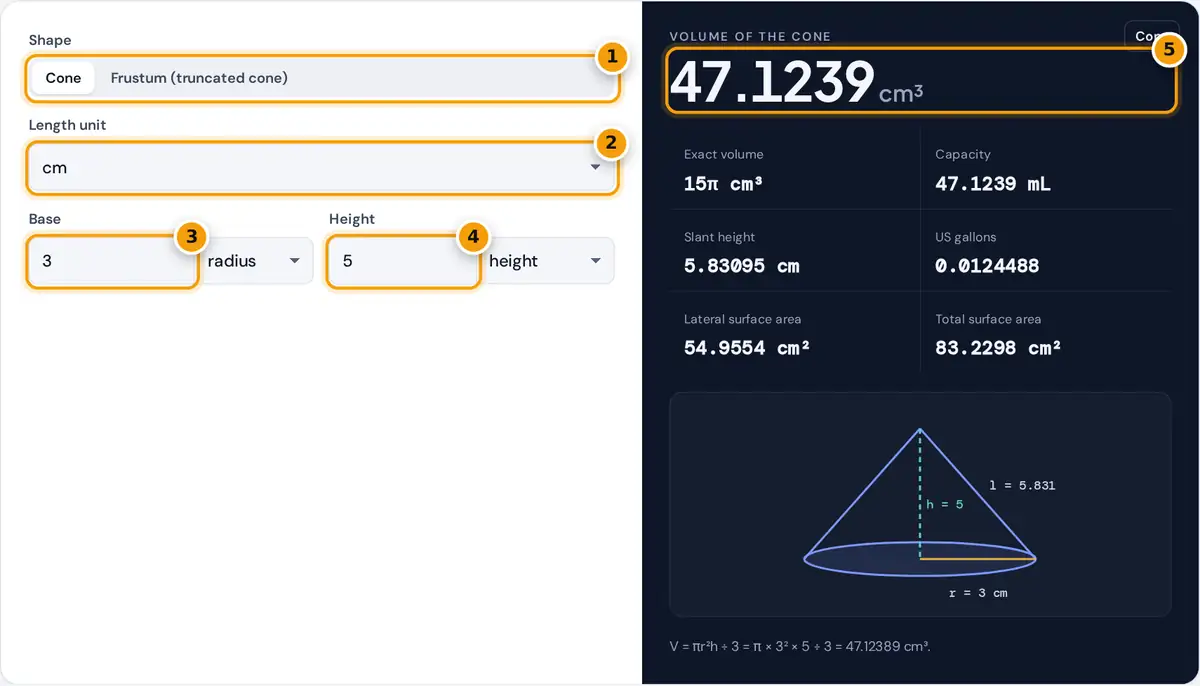This screenshot has height=686, width=1200.
Task: Click the h = 5 diagram label
Action: click(x=944, y=504)
